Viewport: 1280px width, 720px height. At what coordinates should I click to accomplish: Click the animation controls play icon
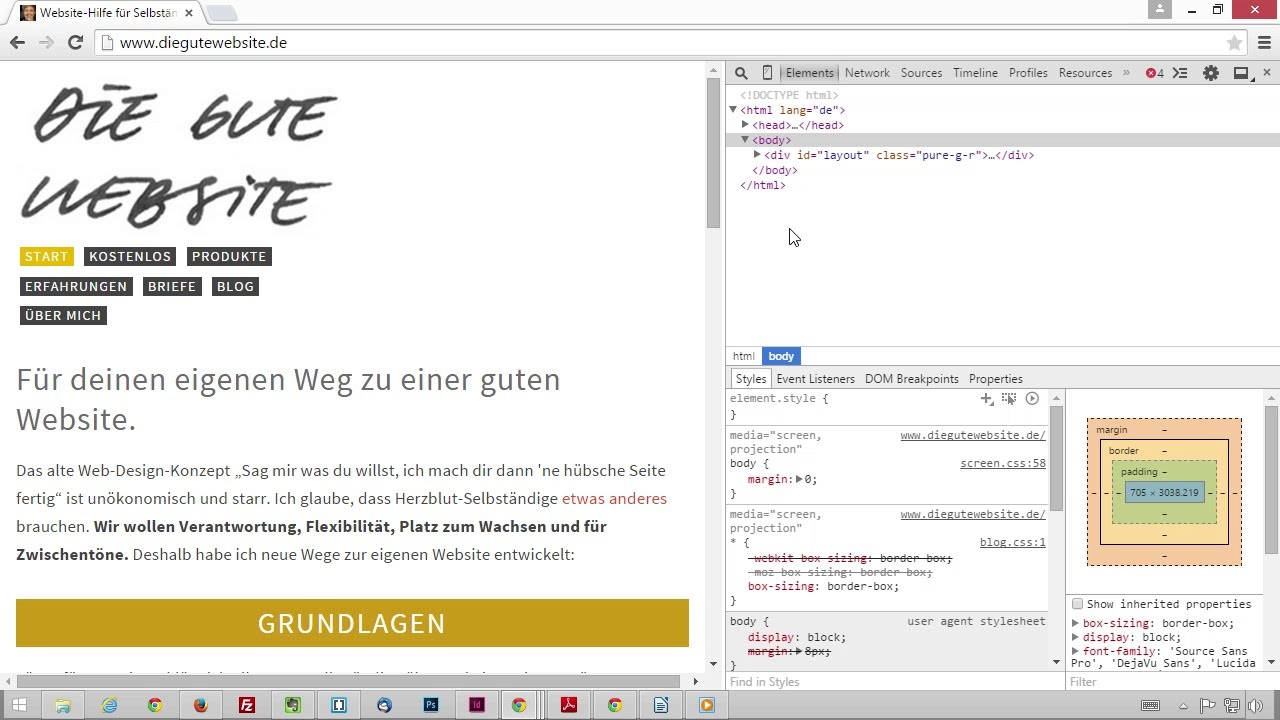click(x=1032, y=398)
